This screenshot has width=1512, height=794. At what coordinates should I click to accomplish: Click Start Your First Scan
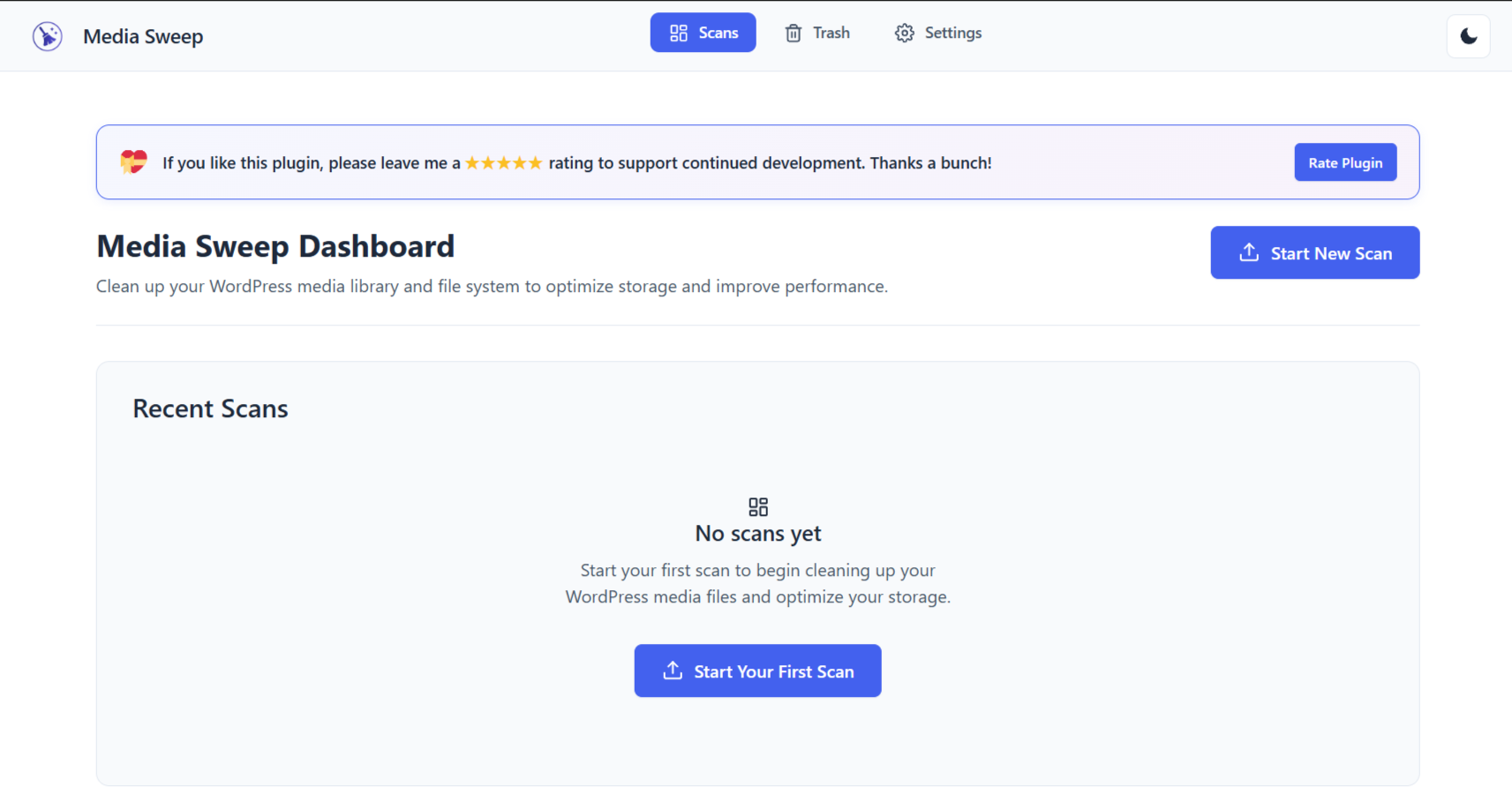[757, 670]
